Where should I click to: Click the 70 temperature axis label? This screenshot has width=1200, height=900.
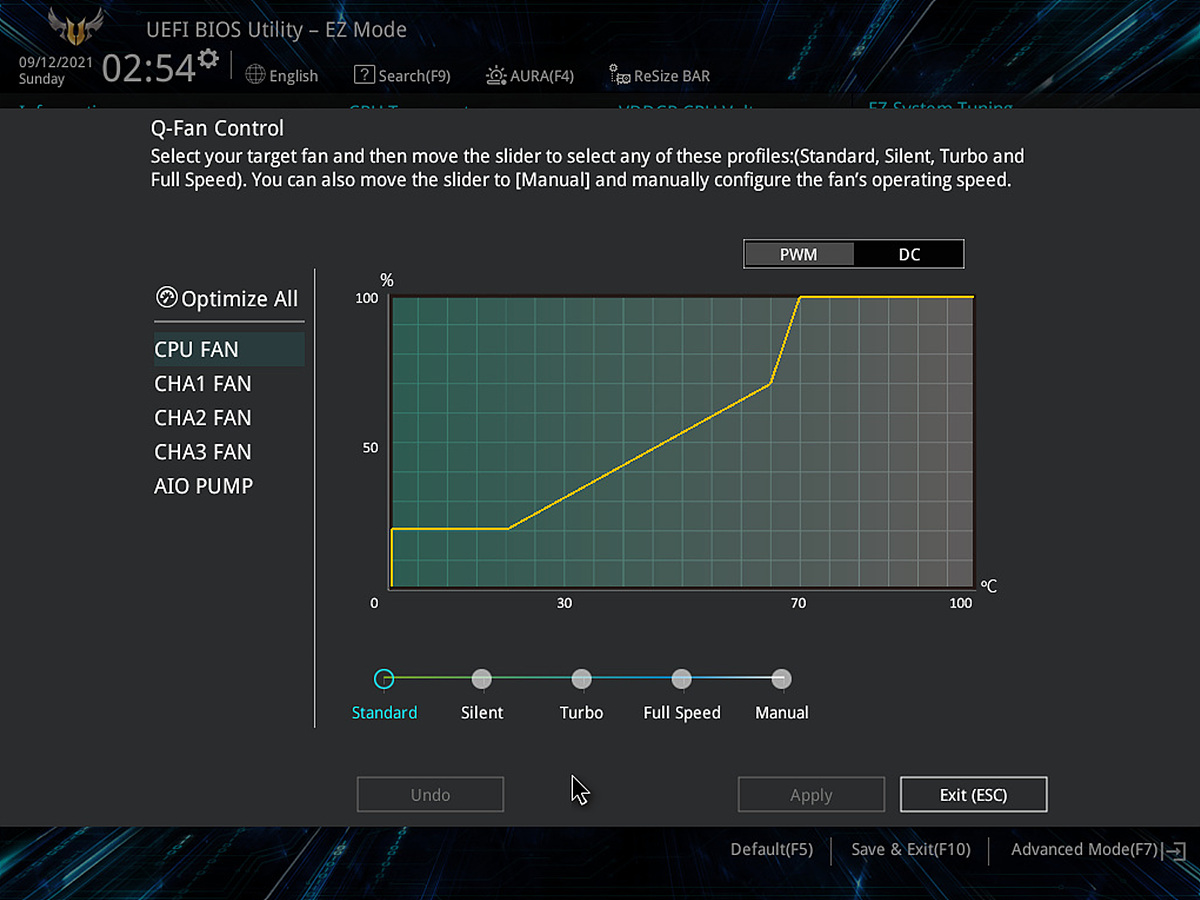coord(798,603)
